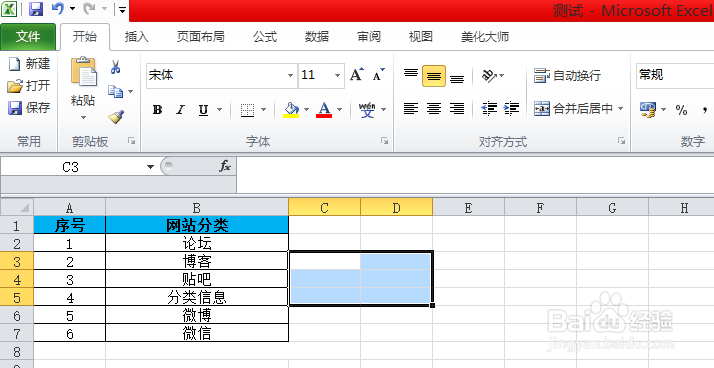This screenshot has width=714, height=368.
Task: Toggle 合并后居中 merge and center
Action: (x=573, y=109)
